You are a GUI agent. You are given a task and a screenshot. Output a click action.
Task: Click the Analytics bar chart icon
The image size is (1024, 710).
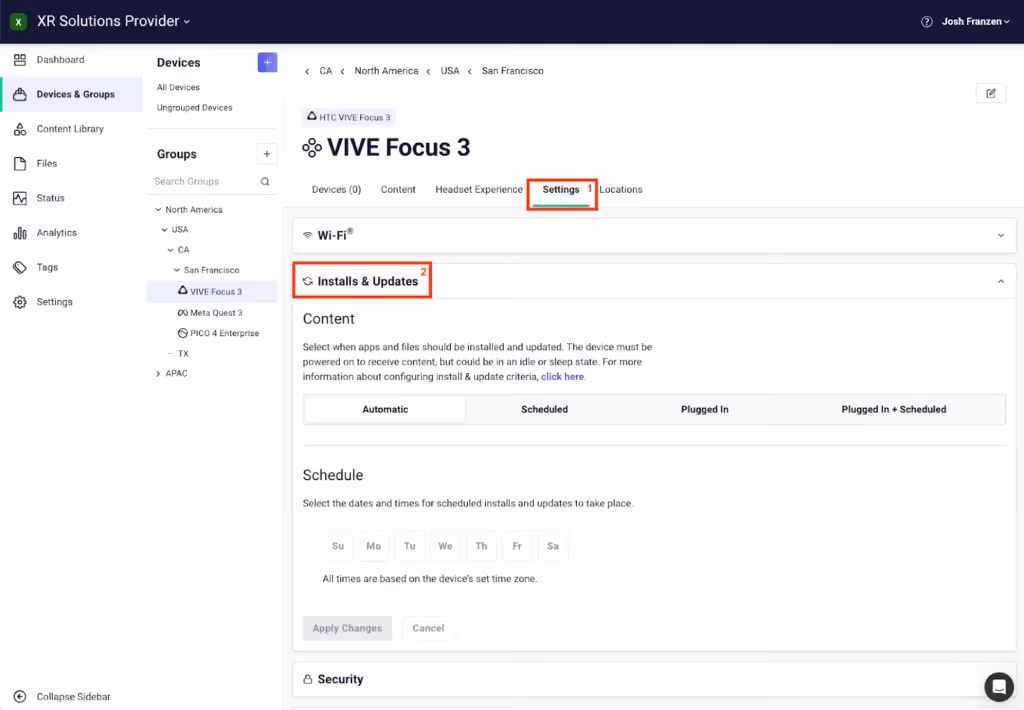(x=20, y=233)
